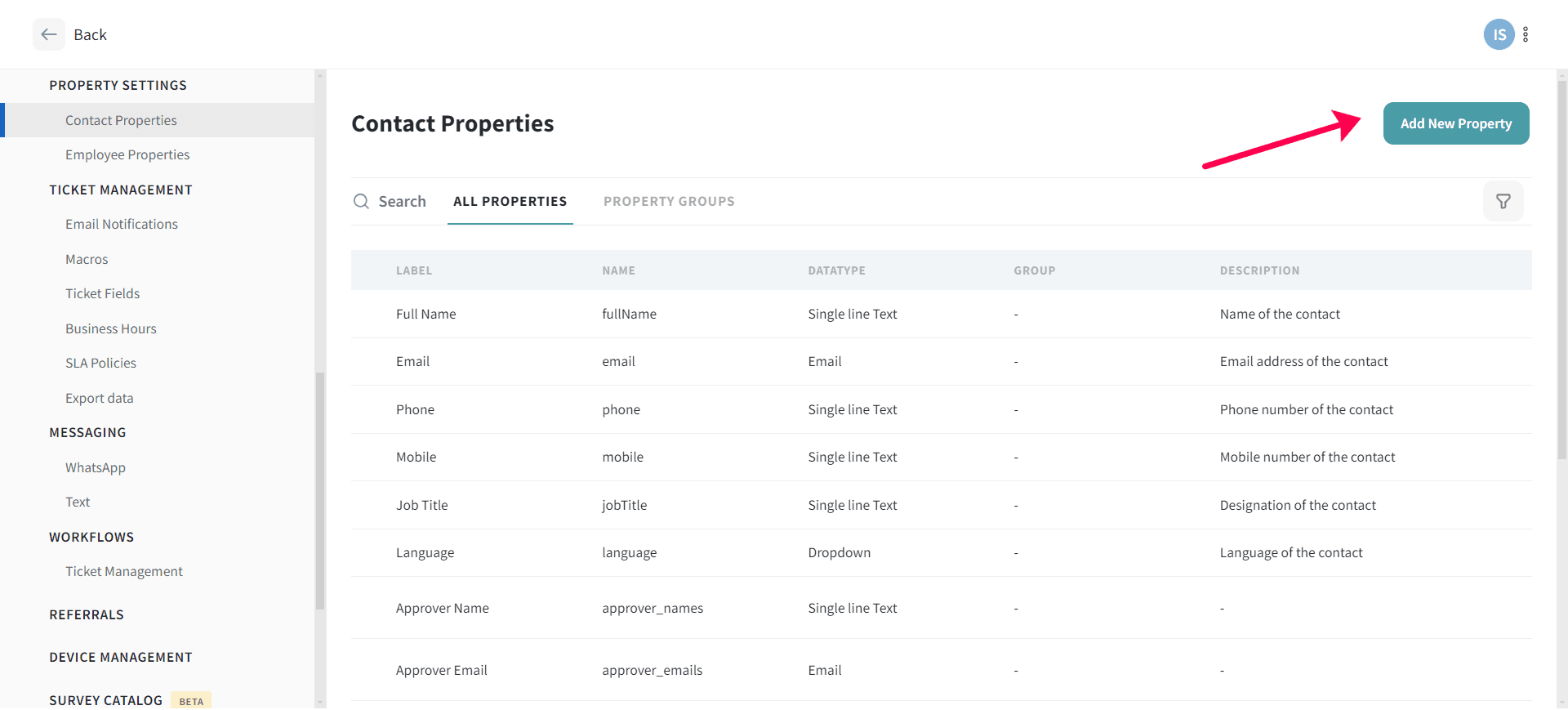Screen dimensions: 1568x710
Task: Open the IS user avatar
Action: tap(1499, 34)
